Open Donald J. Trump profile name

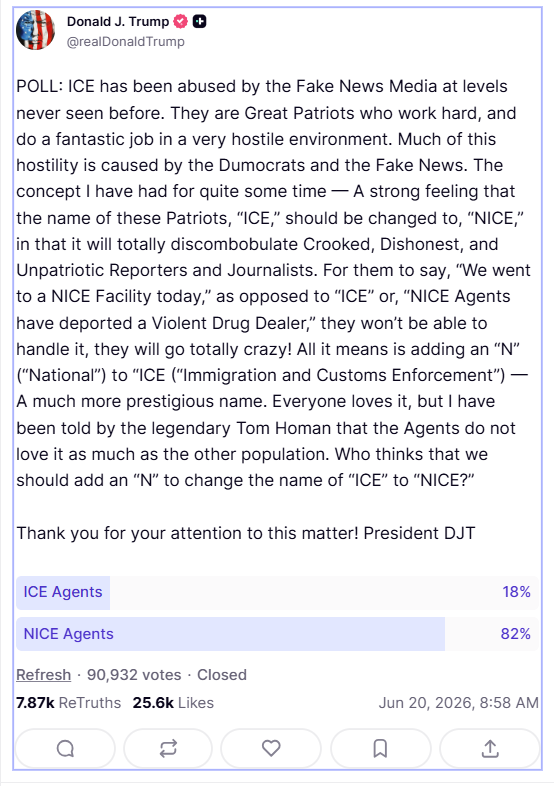click(118, 22)
